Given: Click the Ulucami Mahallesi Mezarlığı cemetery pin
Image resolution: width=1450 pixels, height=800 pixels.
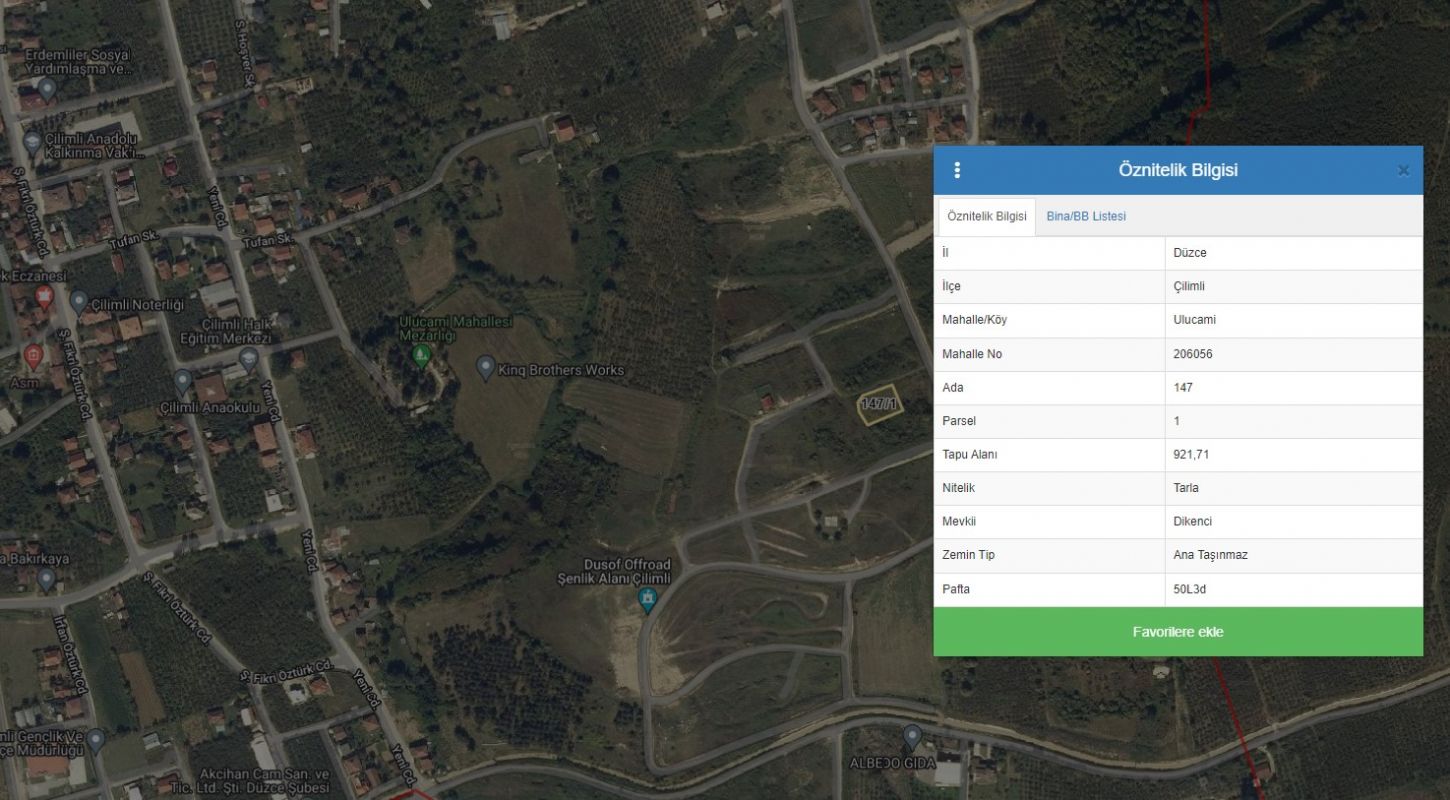Looking at the screenshot, I should point(421,355).
